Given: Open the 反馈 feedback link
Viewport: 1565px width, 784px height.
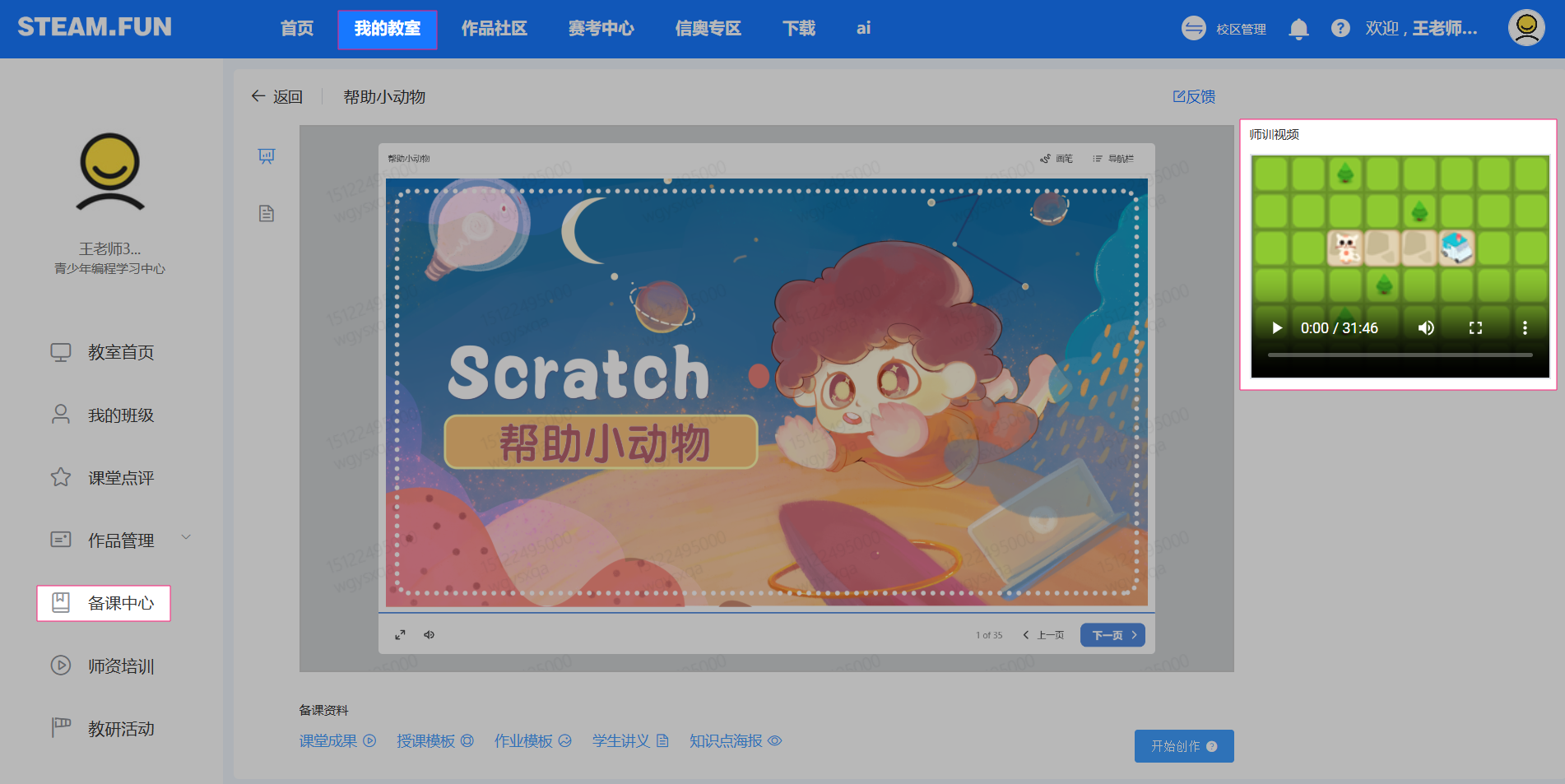Looking at the screenshot, I should tap(1194, 97).
